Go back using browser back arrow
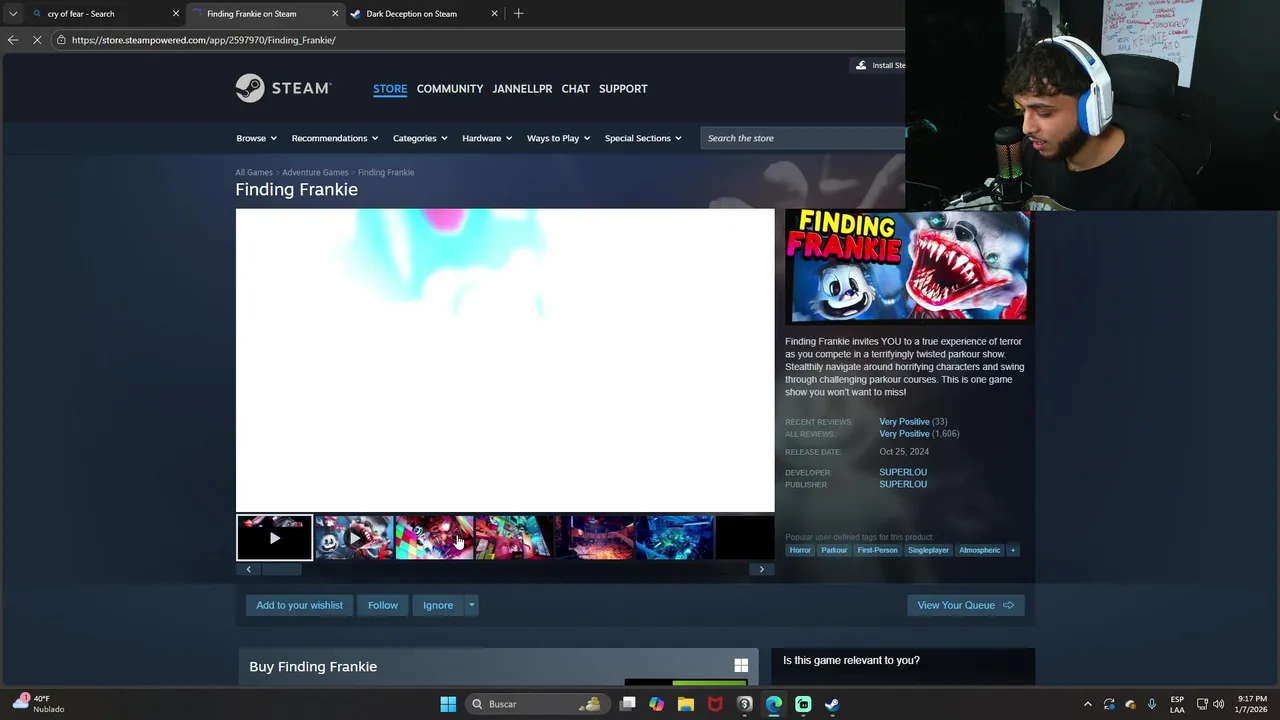1280x720 pixels. tap(13, 40)
